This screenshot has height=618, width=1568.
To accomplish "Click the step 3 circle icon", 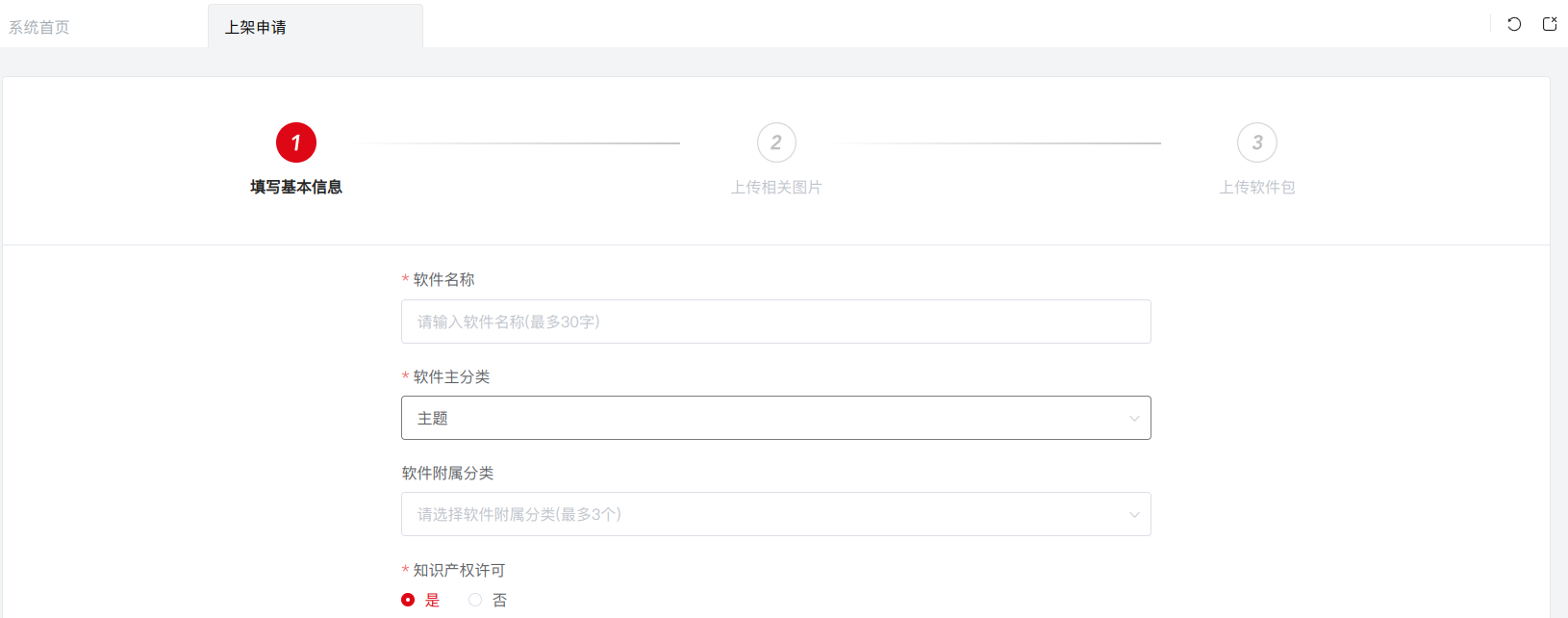I will [1257, 142].
